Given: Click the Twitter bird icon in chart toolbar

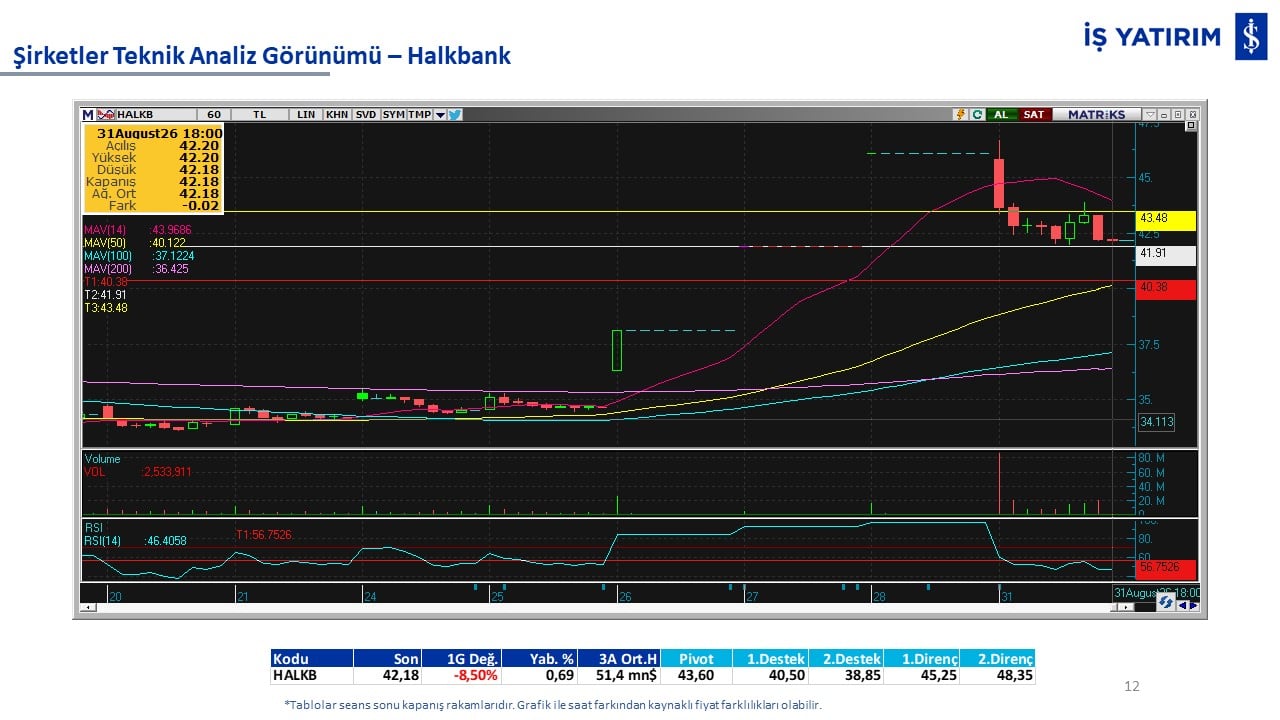Looking at the screenshot, I should tap(454, 114).
